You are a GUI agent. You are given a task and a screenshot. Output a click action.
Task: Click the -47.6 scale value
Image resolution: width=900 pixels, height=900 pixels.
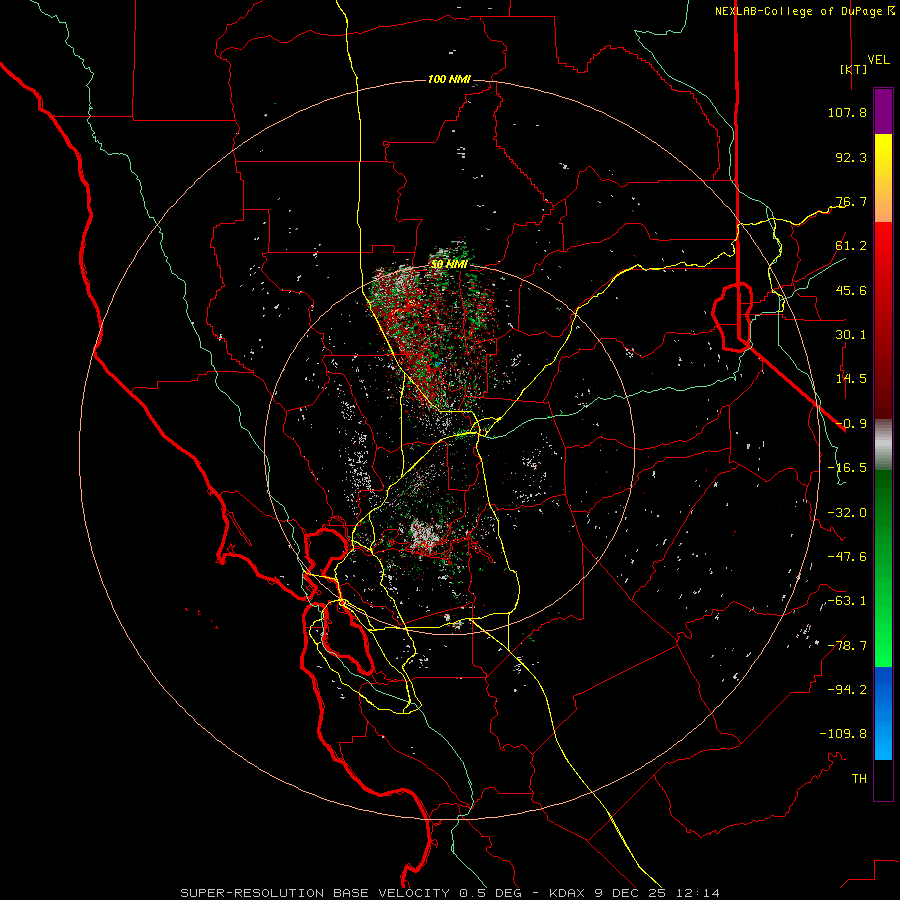(x=847, y=557)
